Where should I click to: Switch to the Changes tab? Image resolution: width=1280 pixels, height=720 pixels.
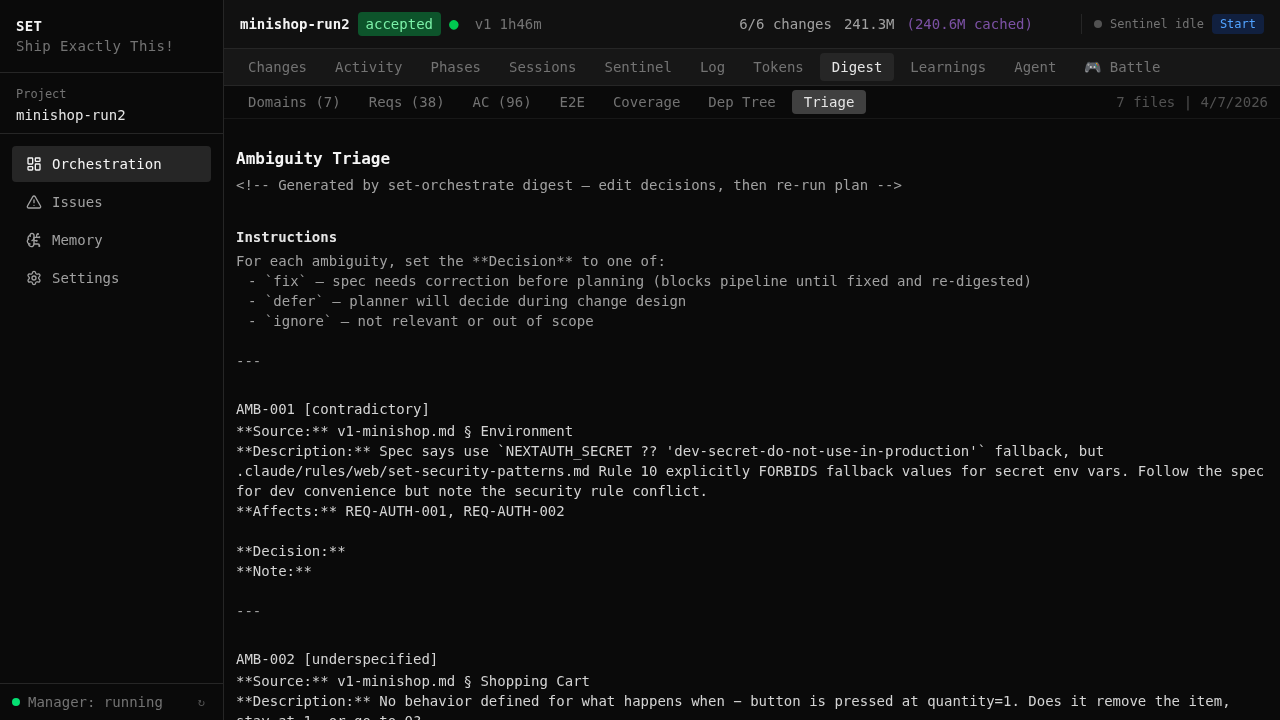277,67
